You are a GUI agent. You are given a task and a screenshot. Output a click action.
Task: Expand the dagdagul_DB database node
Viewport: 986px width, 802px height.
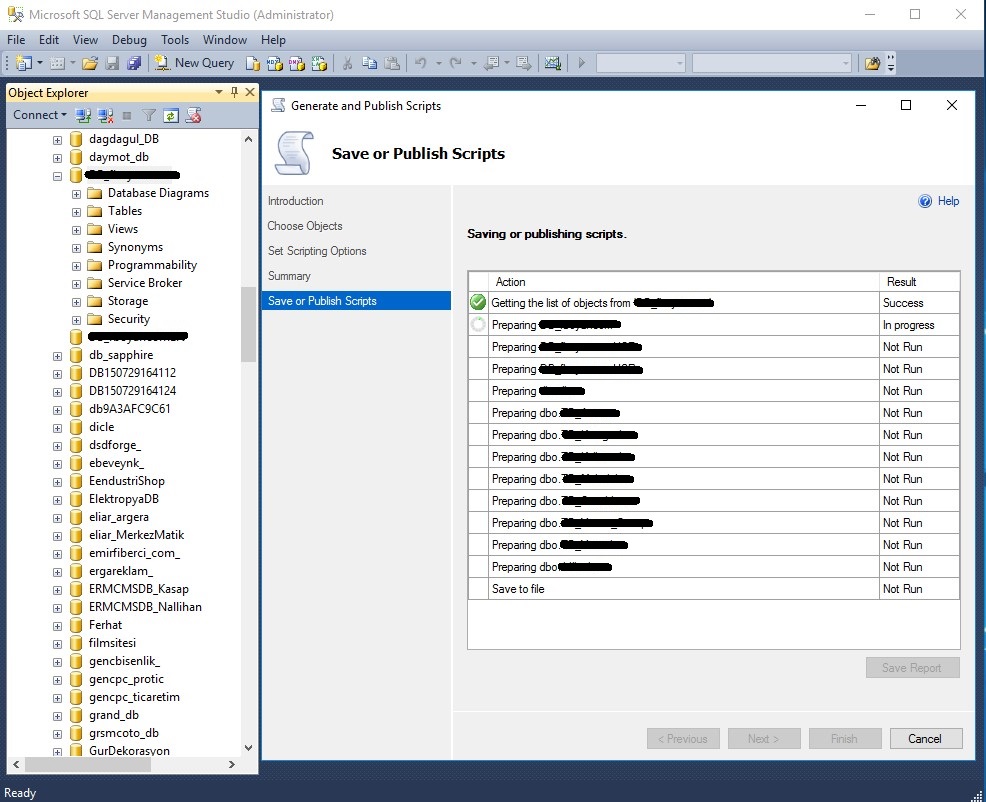[x=58, y=139]
